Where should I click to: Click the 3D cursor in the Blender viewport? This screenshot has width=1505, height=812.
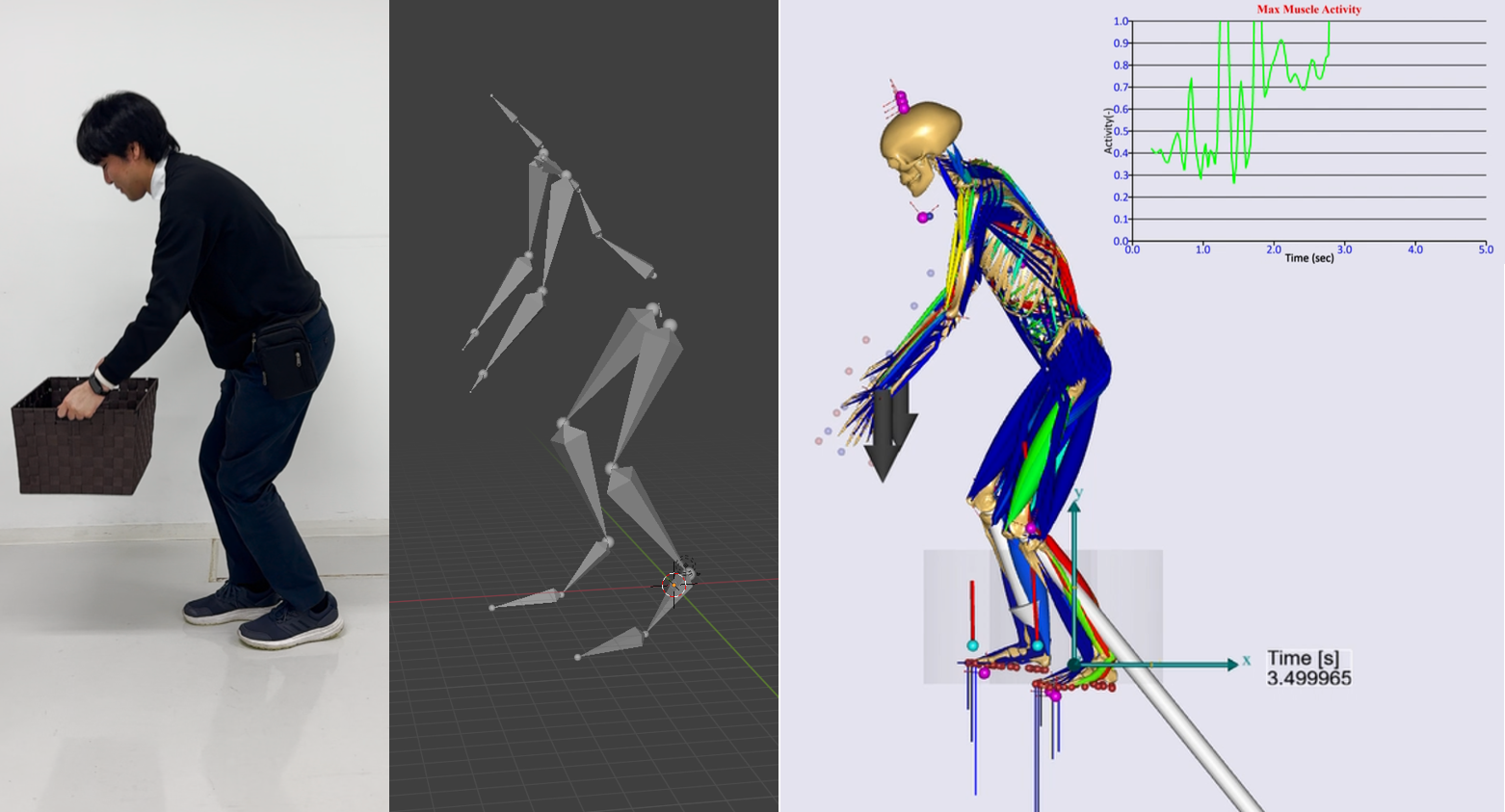coord(675,582)
